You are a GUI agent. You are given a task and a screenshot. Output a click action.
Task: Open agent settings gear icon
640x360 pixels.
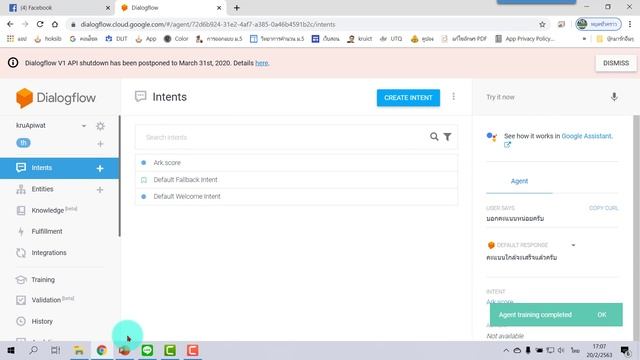point(100,126)
